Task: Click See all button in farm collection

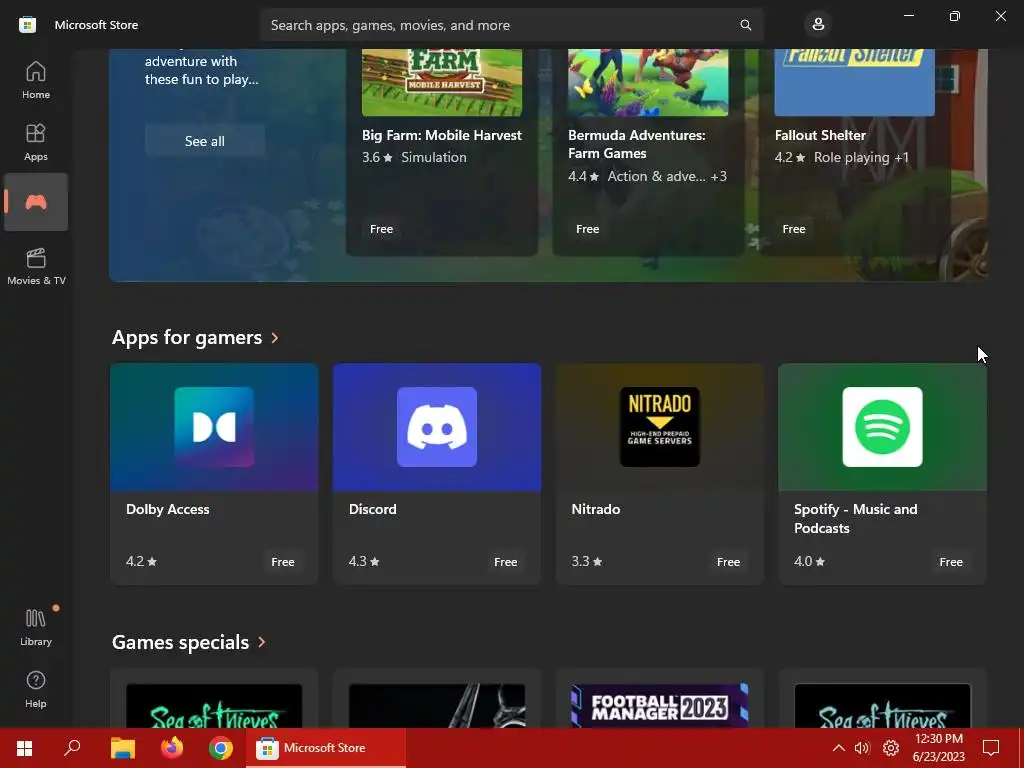Action: point(204,140)
